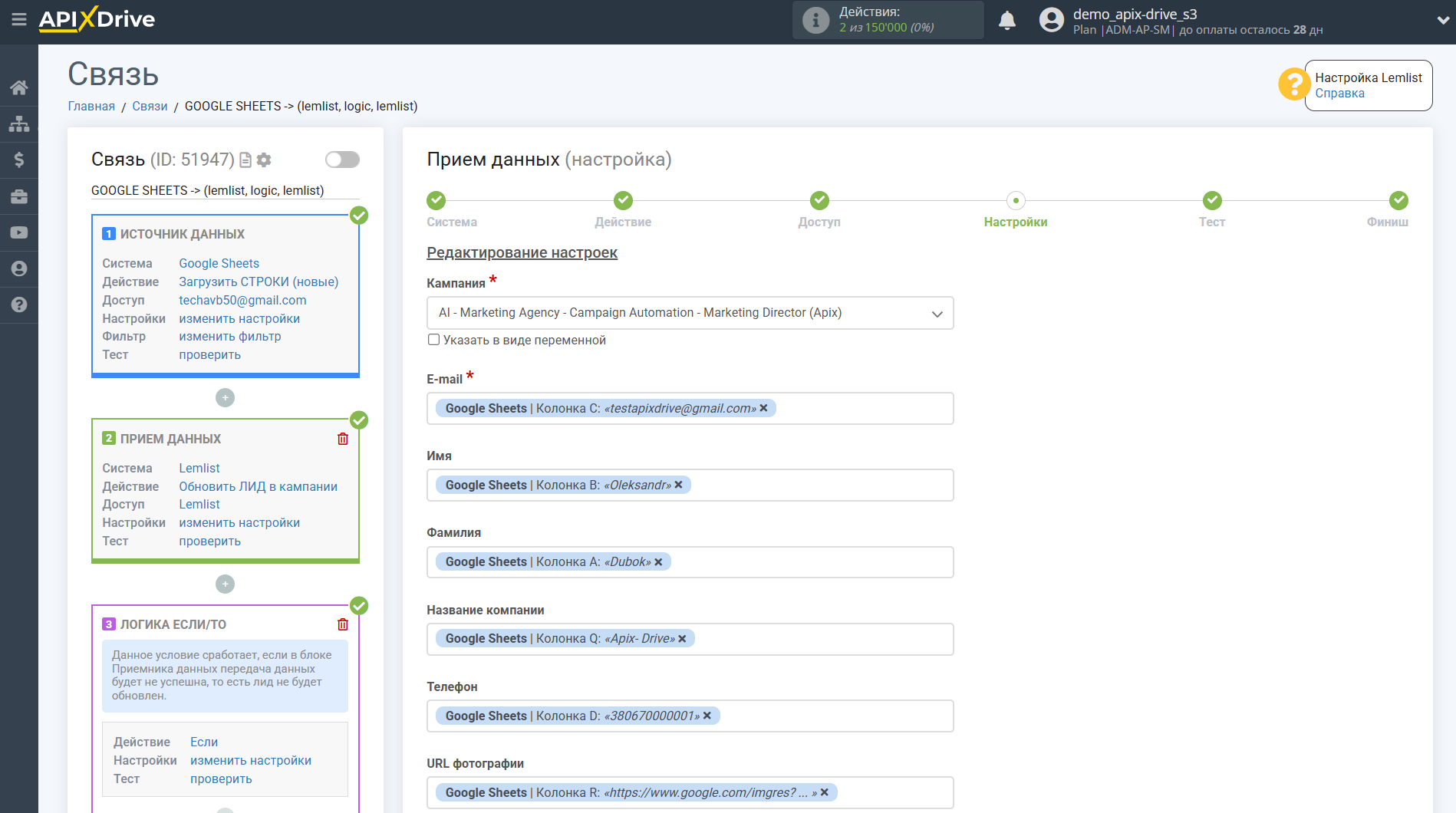Go to Система step
This screenshot has height=813, width=1456.
(436, 200)
